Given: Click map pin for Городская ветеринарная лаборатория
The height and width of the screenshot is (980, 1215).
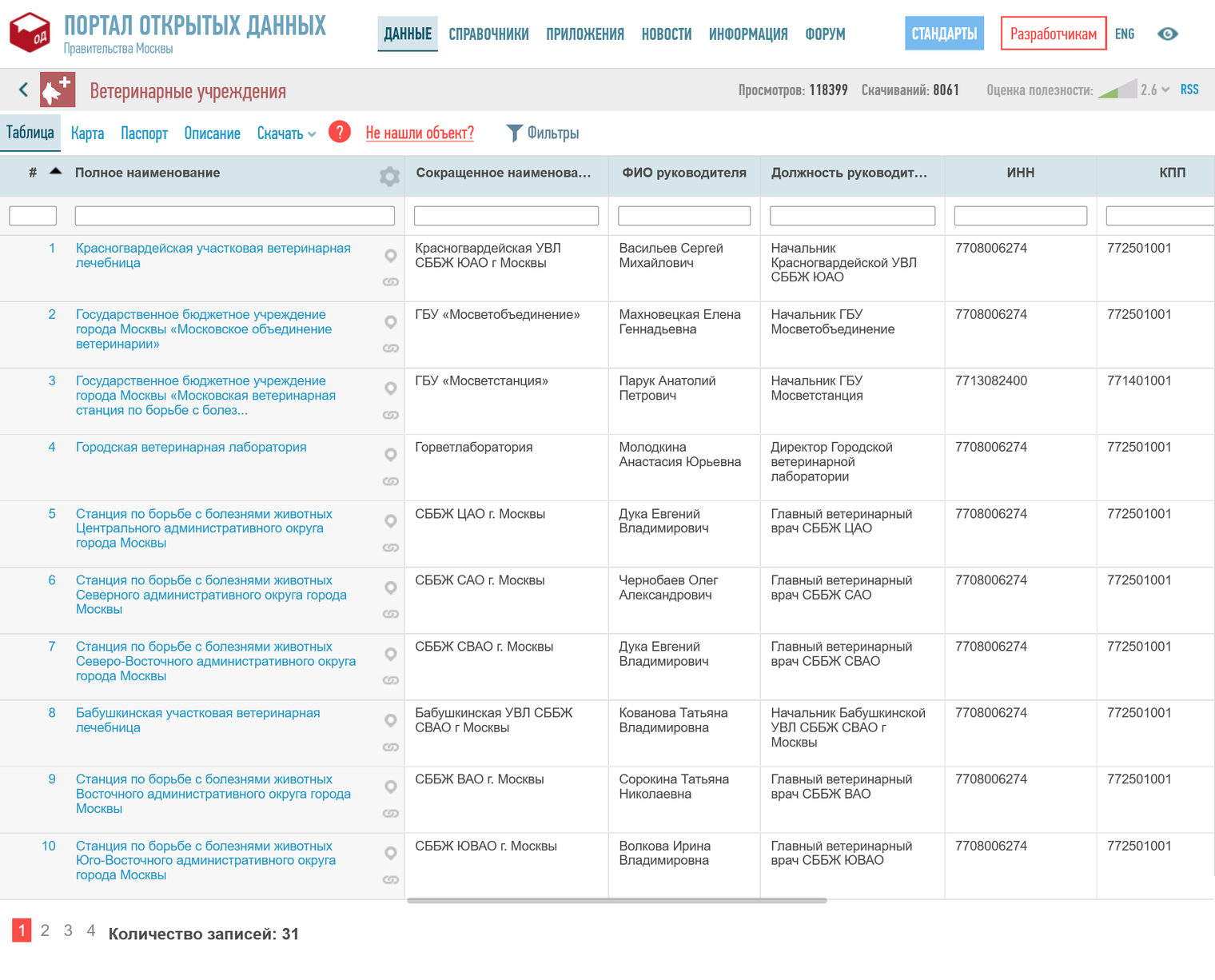Looking at the screenshot, I should tap(391, 455).
